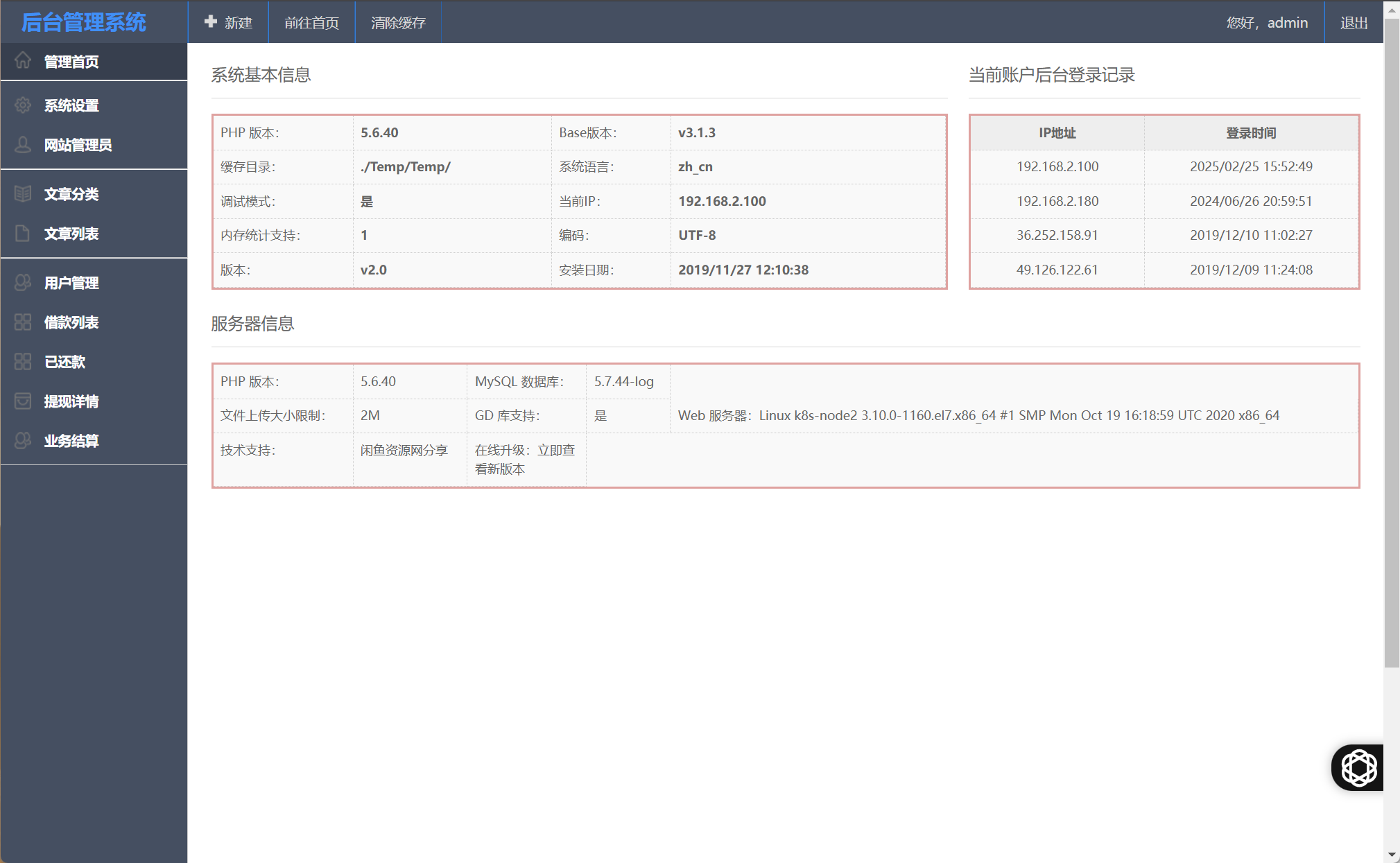This screenshot has height=863, width=1400.
Task: Click the 后台管理系统 logo title
Action: pos(84,22)
